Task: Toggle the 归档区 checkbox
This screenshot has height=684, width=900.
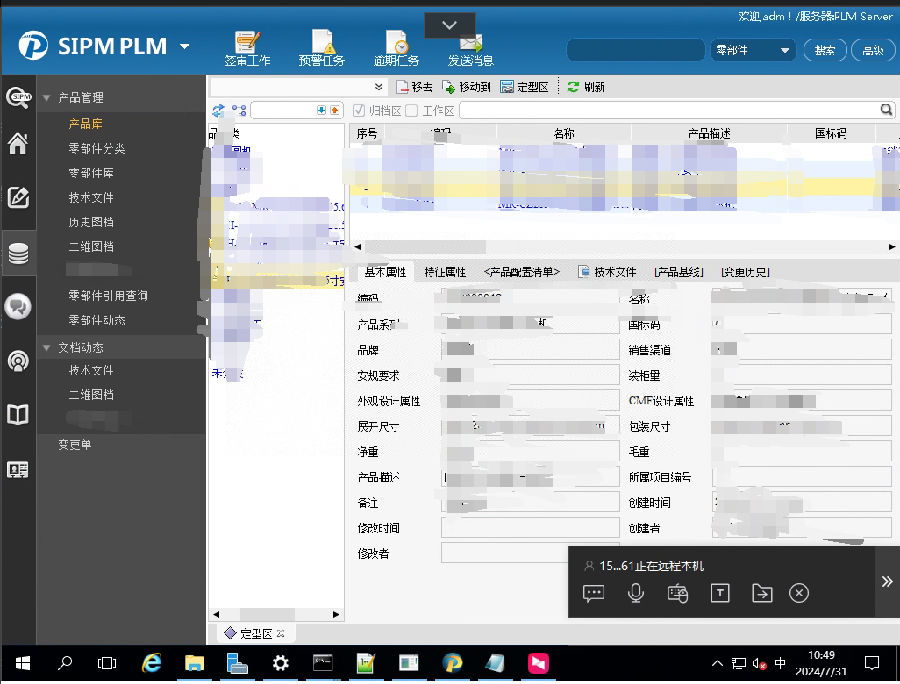Action: pyautogui.click(x=360, y=111)
